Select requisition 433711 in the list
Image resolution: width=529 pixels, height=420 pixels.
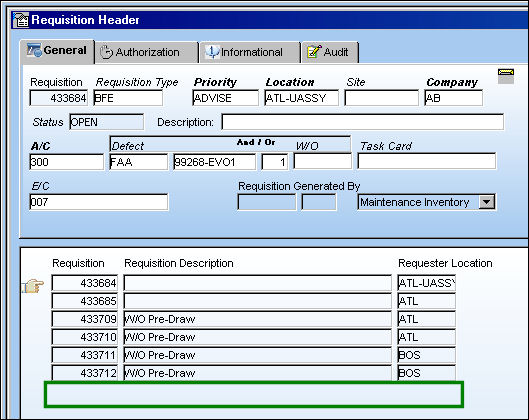pos(85,355)
